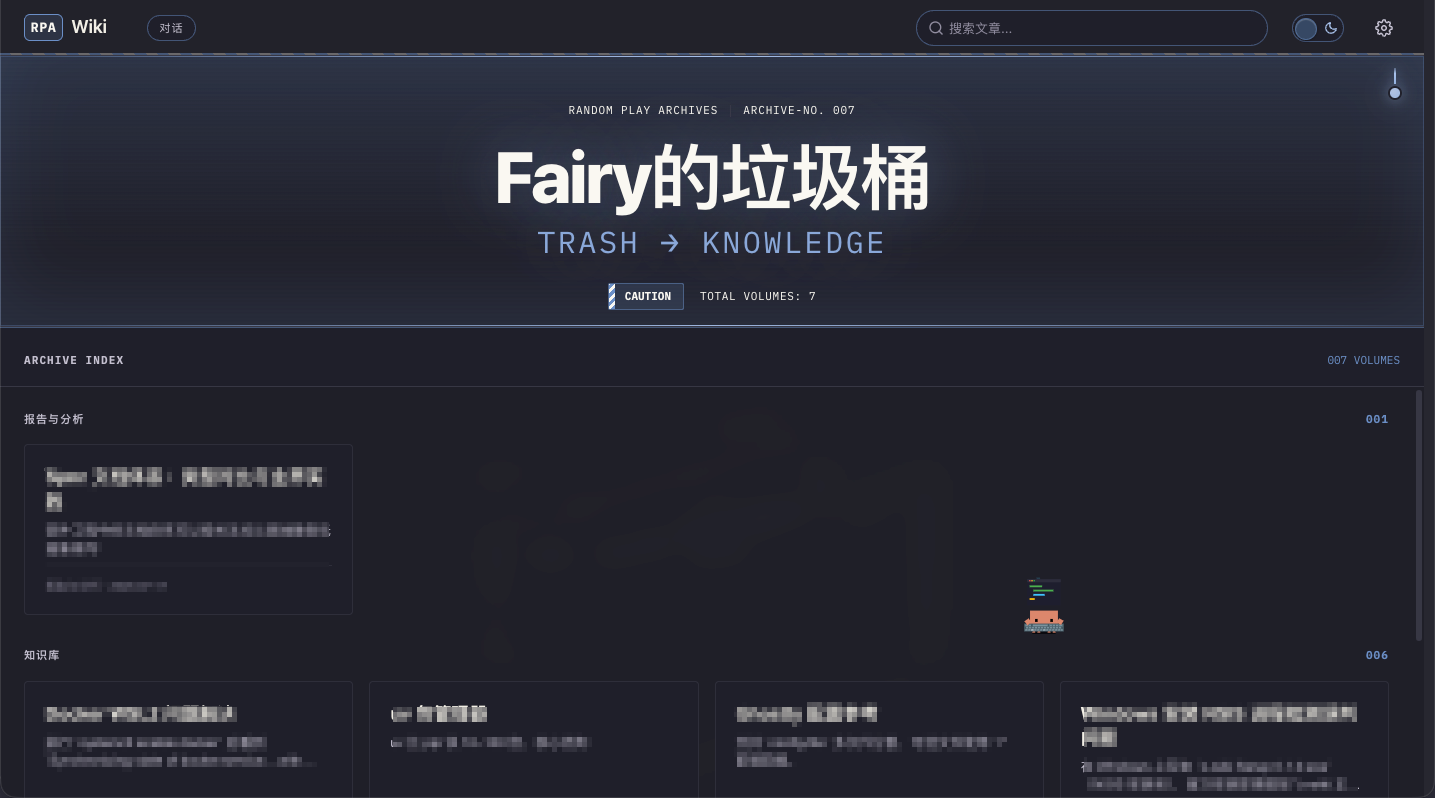Viewport: 1435px width, 798px height.
Task: Click the ARCHIVE-NO. 007 label
Action: 799,110
